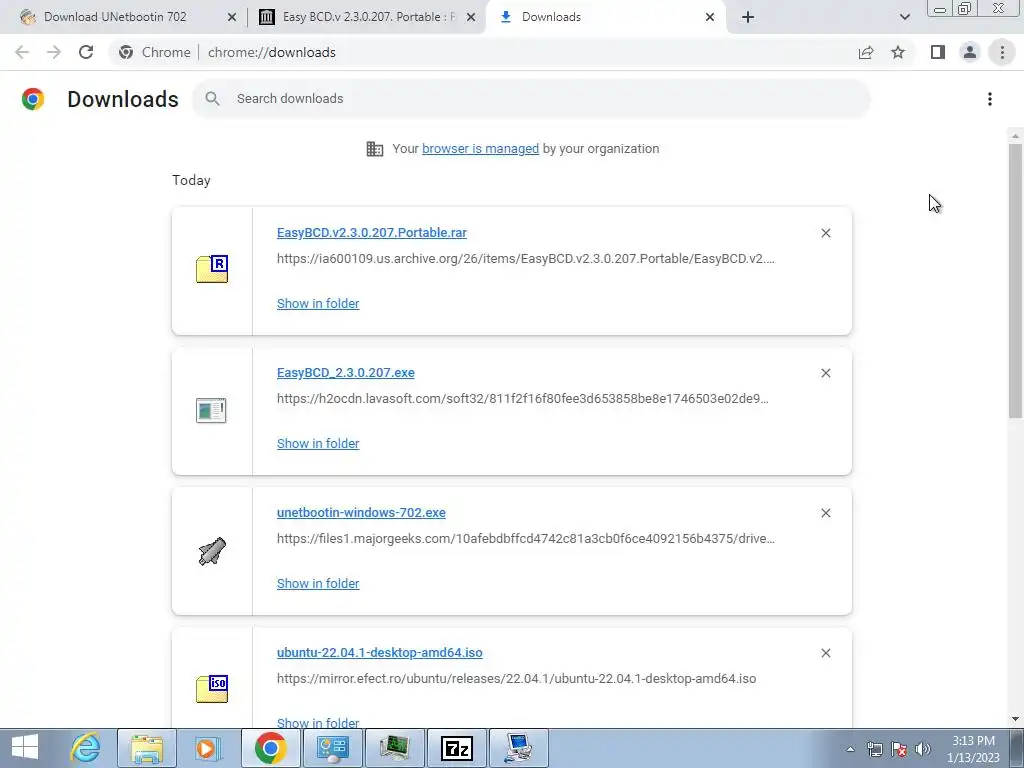Open the Chrome profile avatar
1024x768 pixels.
pyautogui.click(x=970, y=52)
